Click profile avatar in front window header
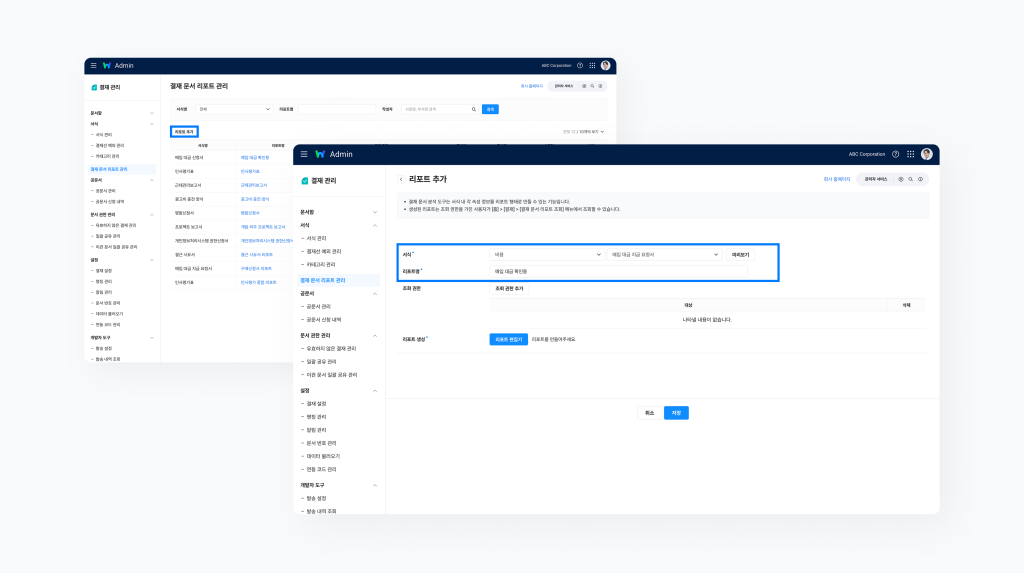The height and width of the screenshot is (573, 1024). point(927,154)
